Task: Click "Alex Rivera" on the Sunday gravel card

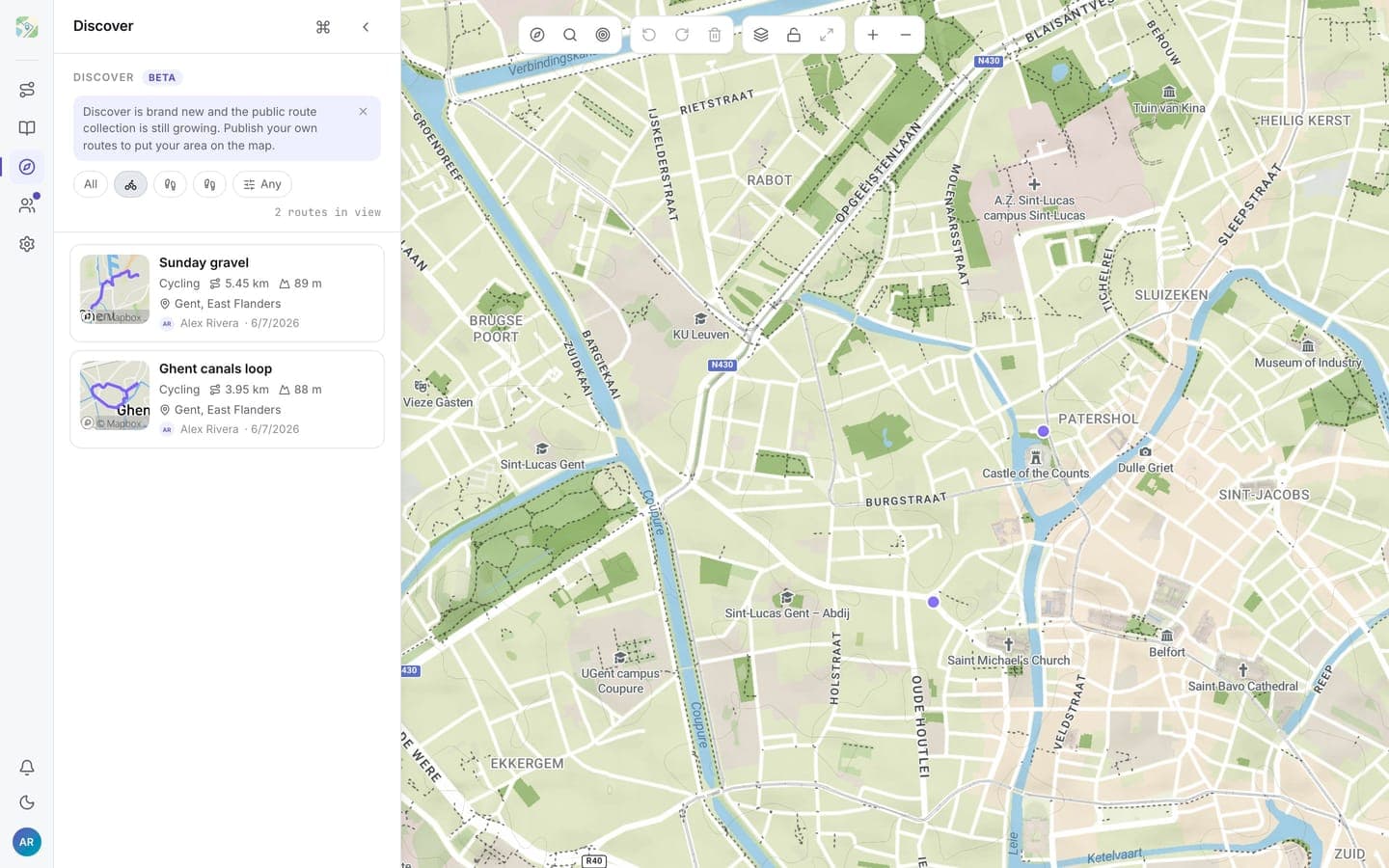Action: 209,323
